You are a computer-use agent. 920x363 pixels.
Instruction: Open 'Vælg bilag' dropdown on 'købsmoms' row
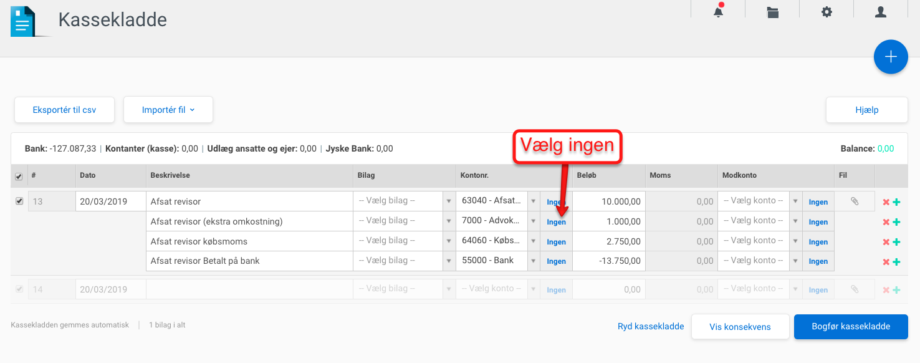click(x=404, y=242)
